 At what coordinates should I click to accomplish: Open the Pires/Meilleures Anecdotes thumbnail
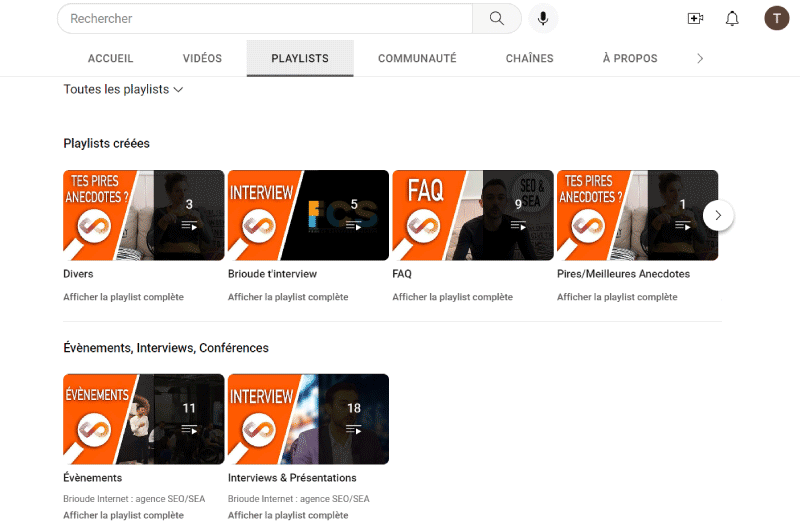(x=637, y=215)
